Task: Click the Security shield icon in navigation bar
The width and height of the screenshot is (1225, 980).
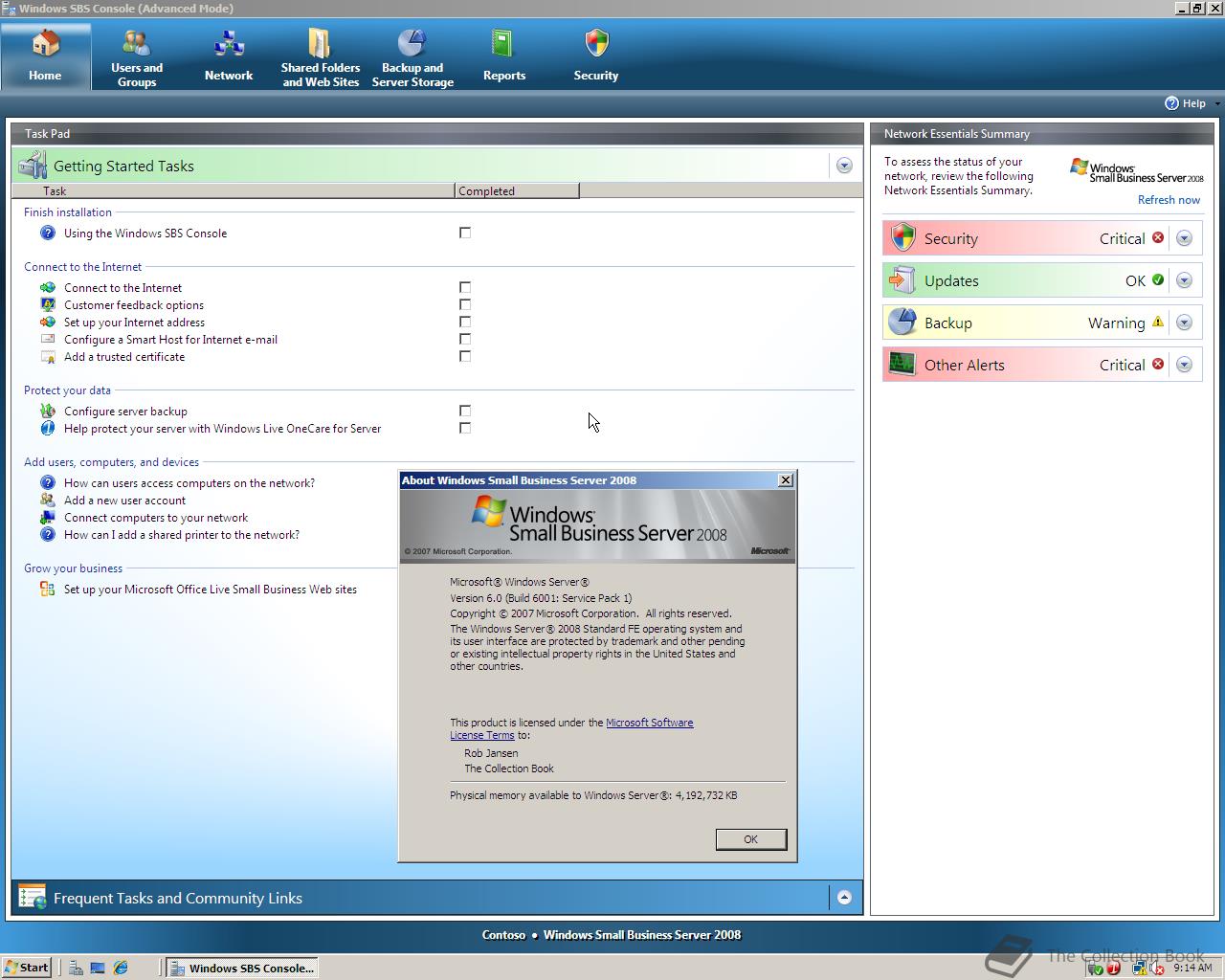Action: tap(596, 43)
